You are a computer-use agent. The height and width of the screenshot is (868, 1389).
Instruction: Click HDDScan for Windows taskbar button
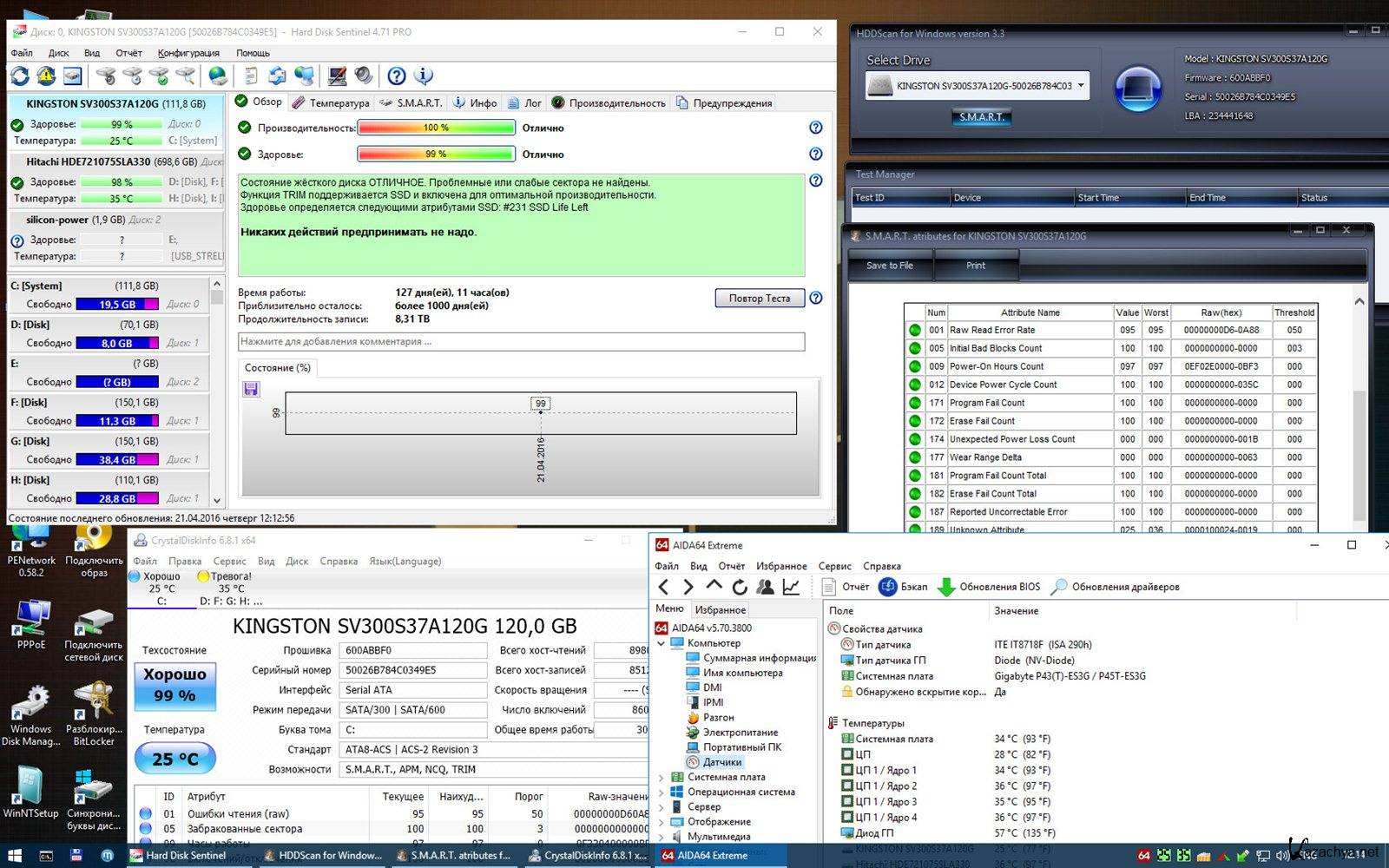click(322, 856)
